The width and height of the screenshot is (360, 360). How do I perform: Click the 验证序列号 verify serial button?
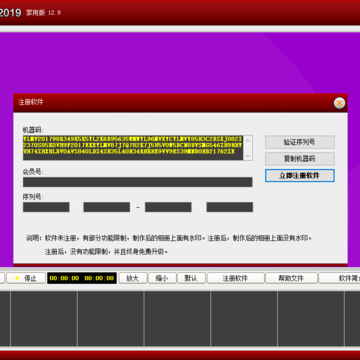pyautogui.click(x=300, y=142)
